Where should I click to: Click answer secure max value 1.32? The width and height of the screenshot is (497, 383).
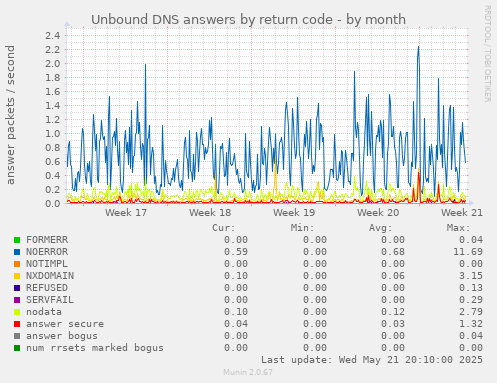471,324
